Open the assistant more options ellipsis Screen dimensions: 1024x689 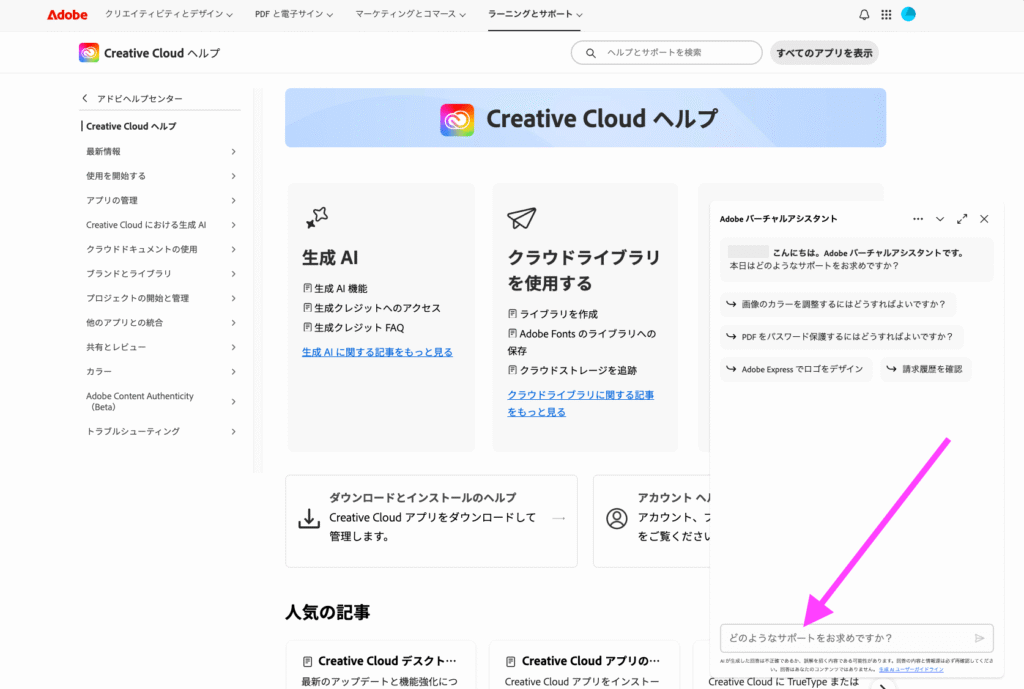coord(918,219)
